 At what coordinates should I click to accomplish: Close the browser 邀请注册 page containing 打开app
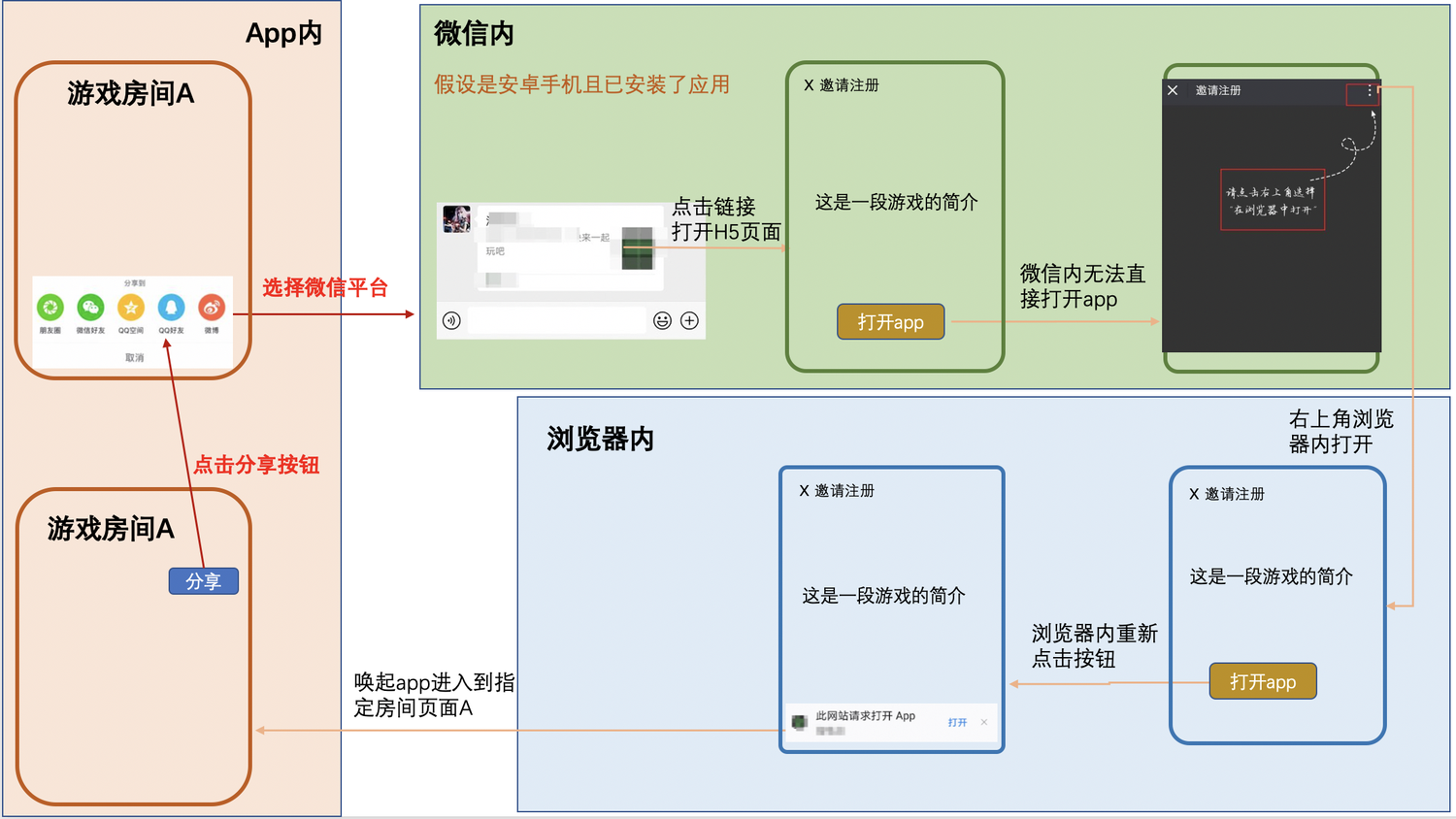(1194, 494)
